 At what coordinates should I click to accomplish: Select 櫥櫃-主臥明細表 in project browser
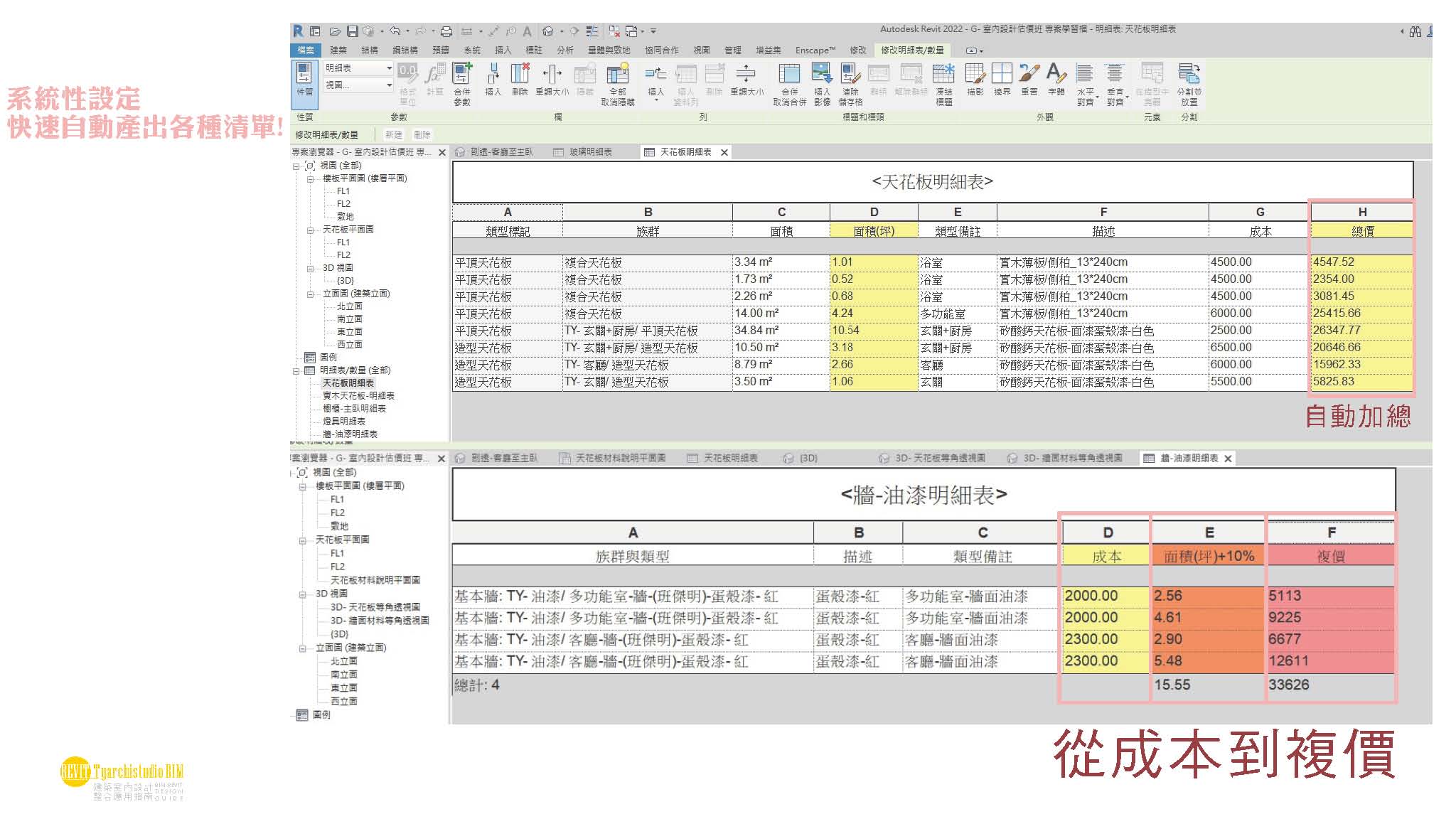click(x=354, y=409)
